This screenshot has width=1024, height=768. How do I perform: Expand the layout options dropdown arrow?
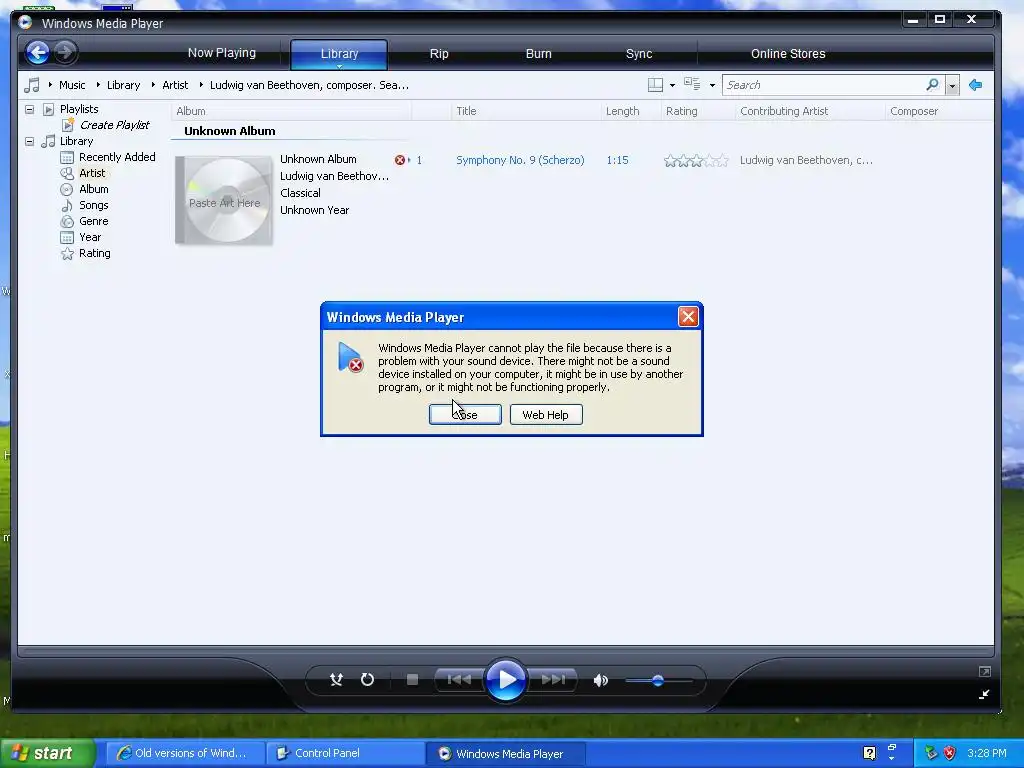tap(672, 86)
